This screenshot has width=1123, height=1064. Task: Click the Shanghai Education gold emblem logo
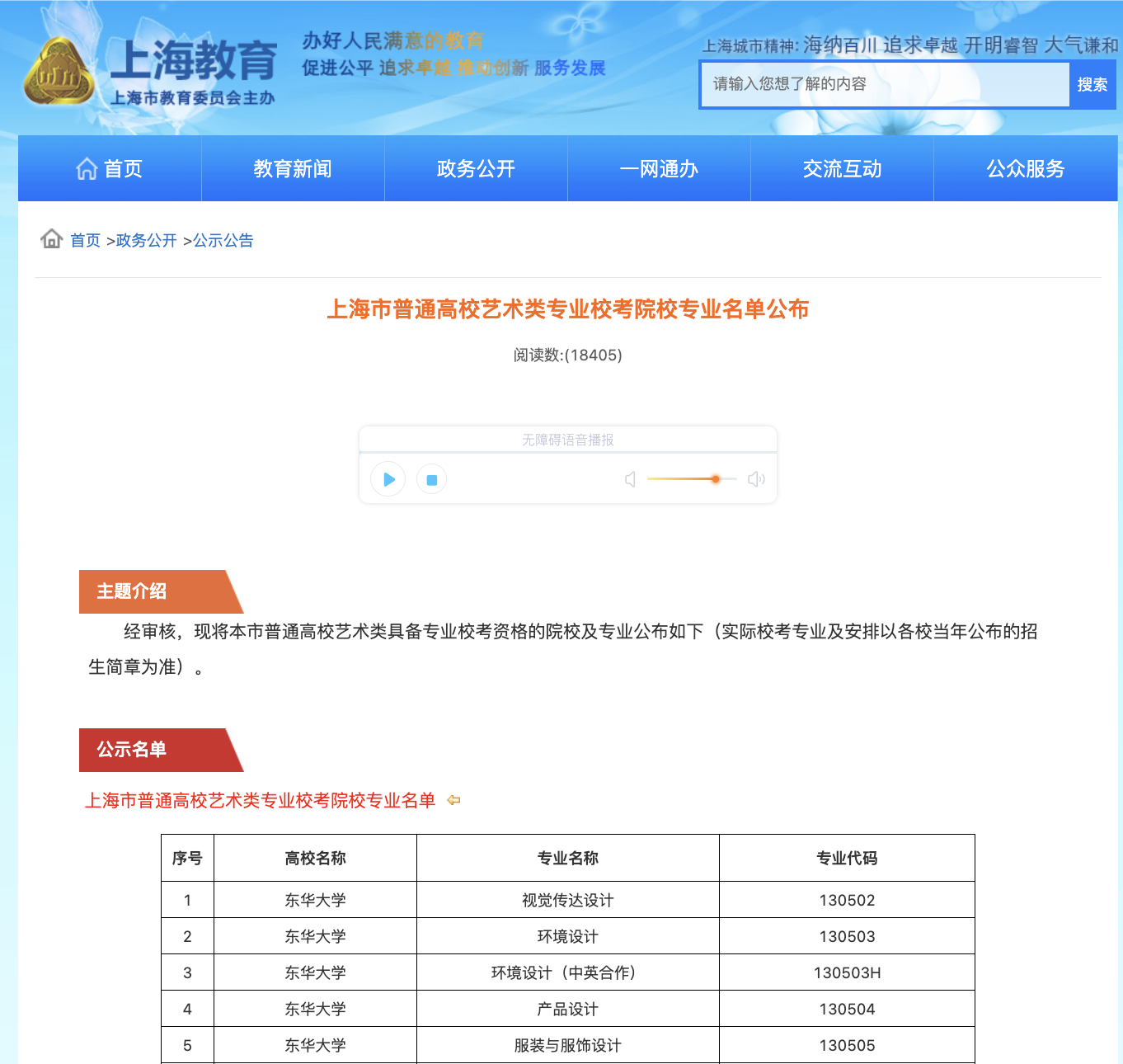tap(59, 71)
